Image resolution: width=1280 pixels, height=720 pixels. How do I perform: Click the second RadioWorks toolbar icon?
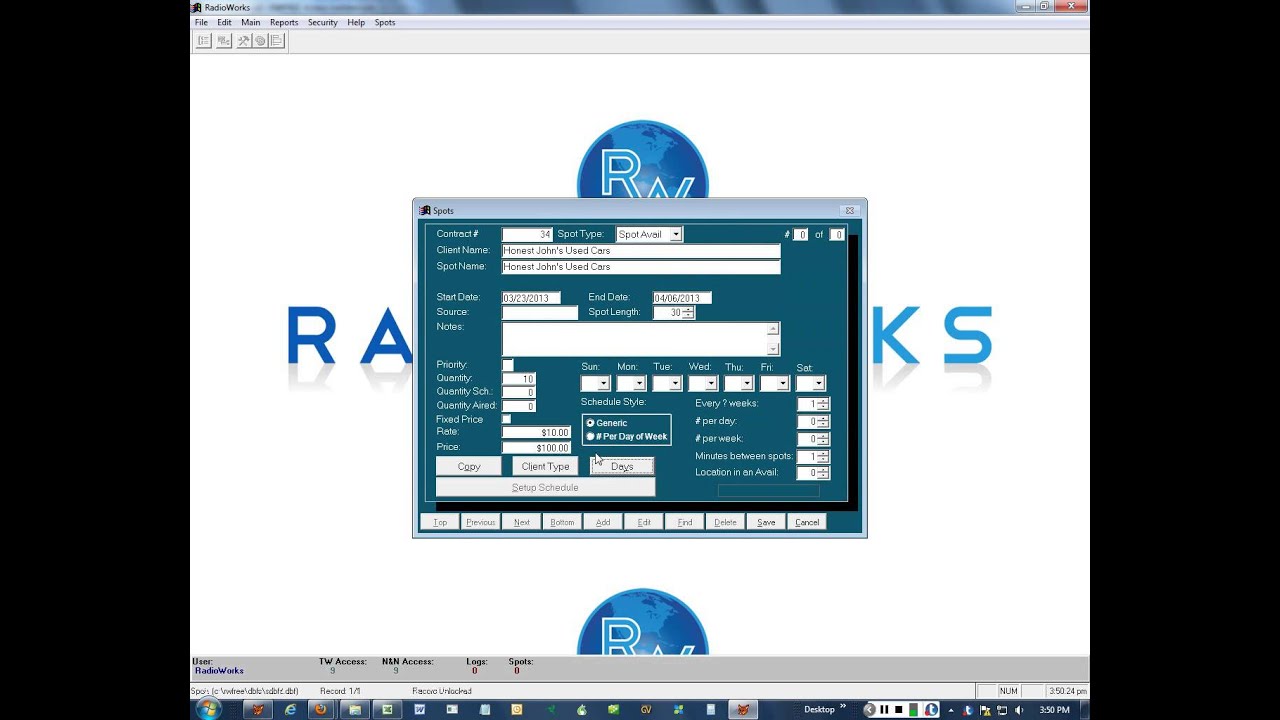[x=224, y=41]
